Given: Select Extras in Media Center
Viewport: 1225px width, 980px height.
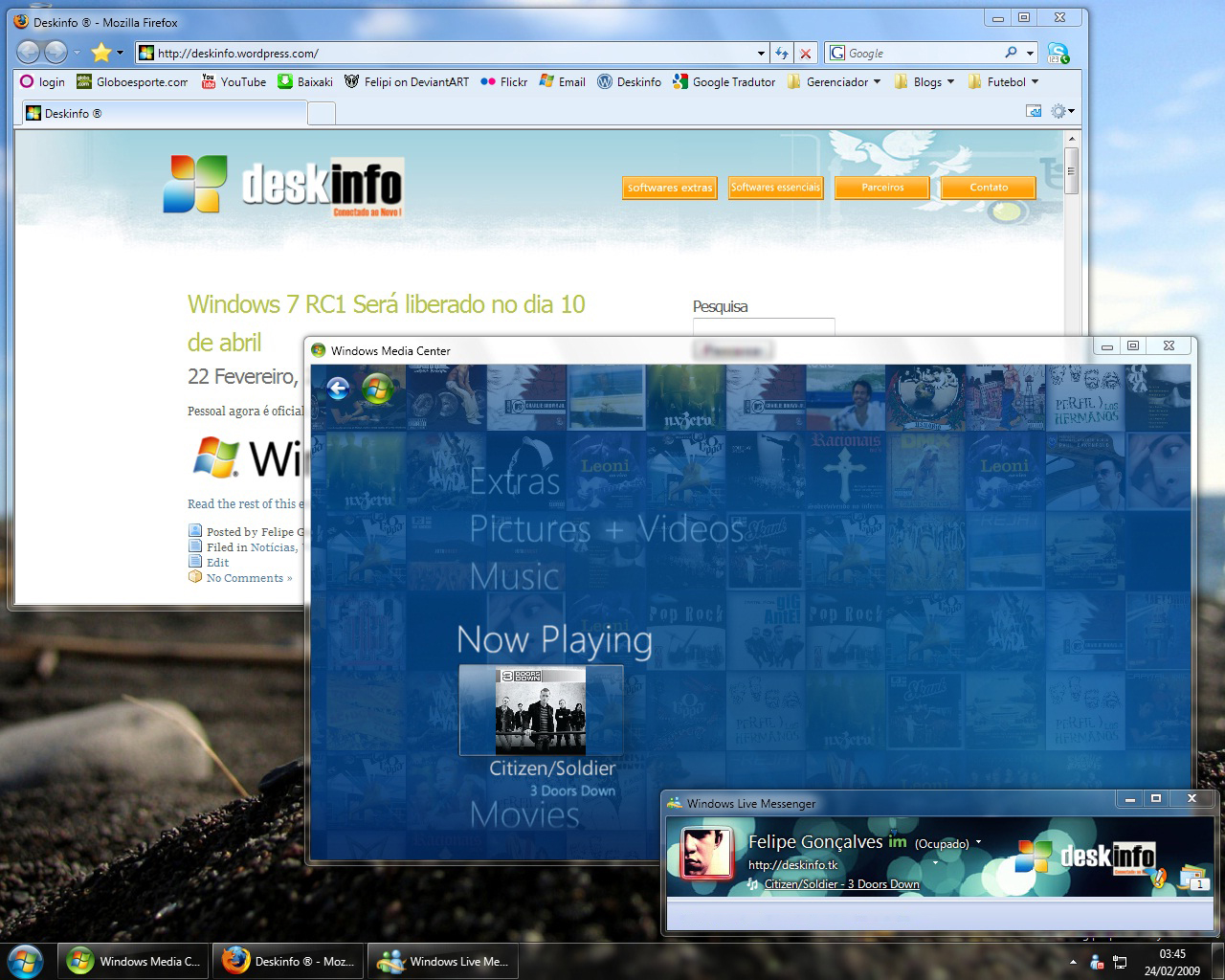Looking at the screenshot, I should coord(515,481).
